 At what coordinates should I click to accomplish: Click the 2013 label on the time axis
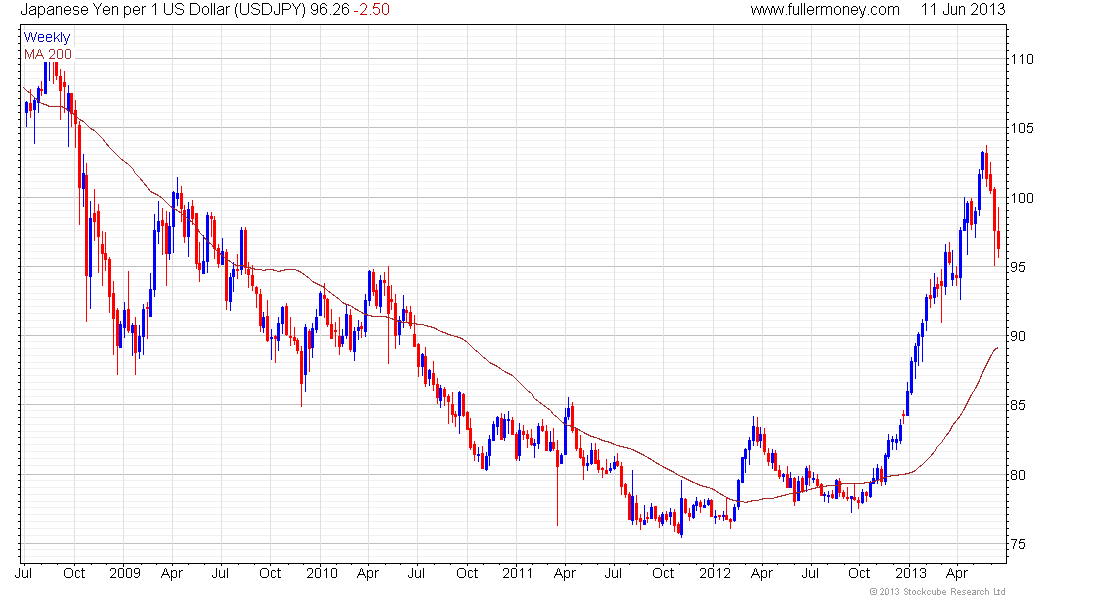pyautogui.click(x=911, y=573)
